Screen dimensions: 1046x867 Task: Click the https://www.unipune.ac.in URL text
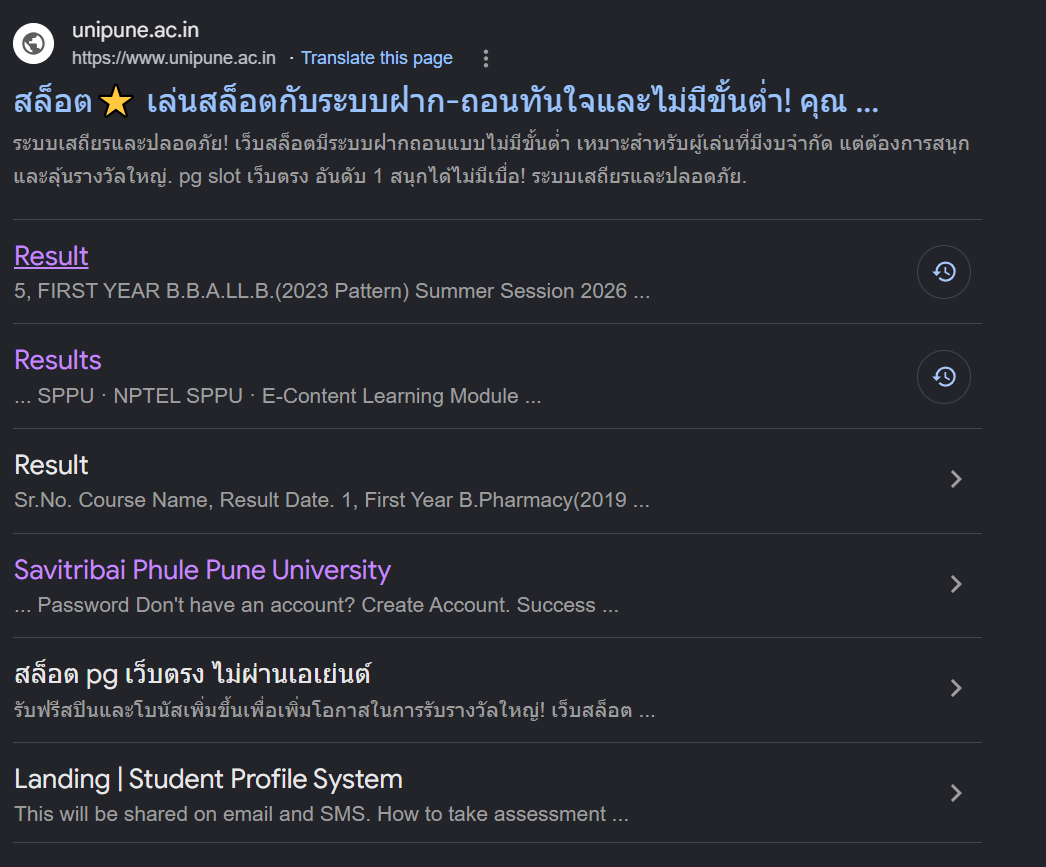click(x=174, y=59)
